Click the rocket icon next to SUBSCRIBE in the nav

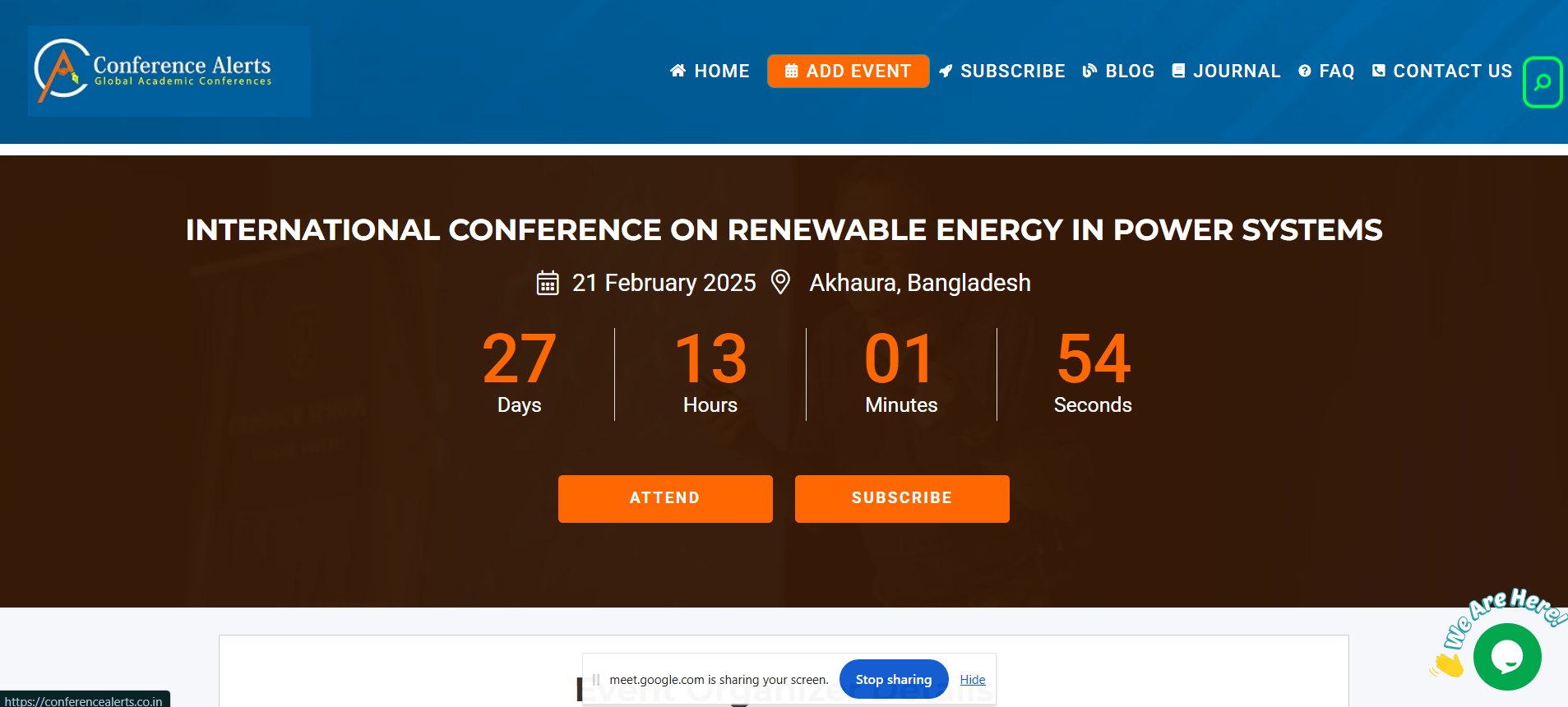(x=946, y=71)
